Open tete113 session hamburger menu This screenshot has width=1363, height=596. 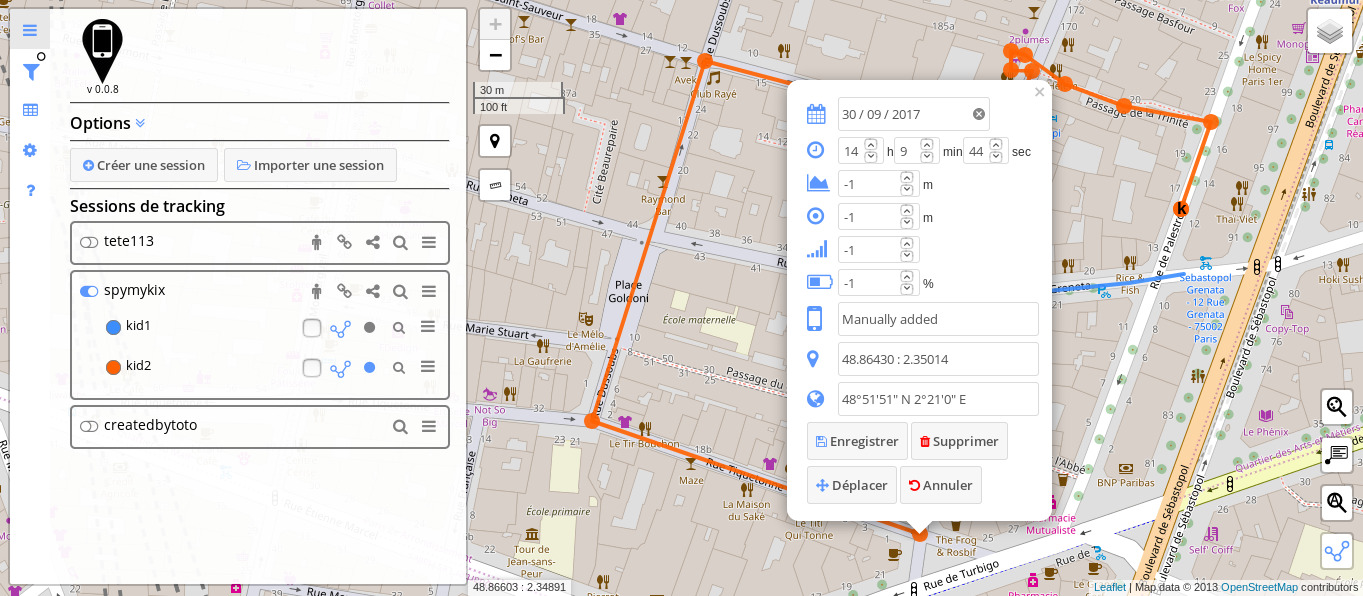pyautogui.click(x=428, y=242)
